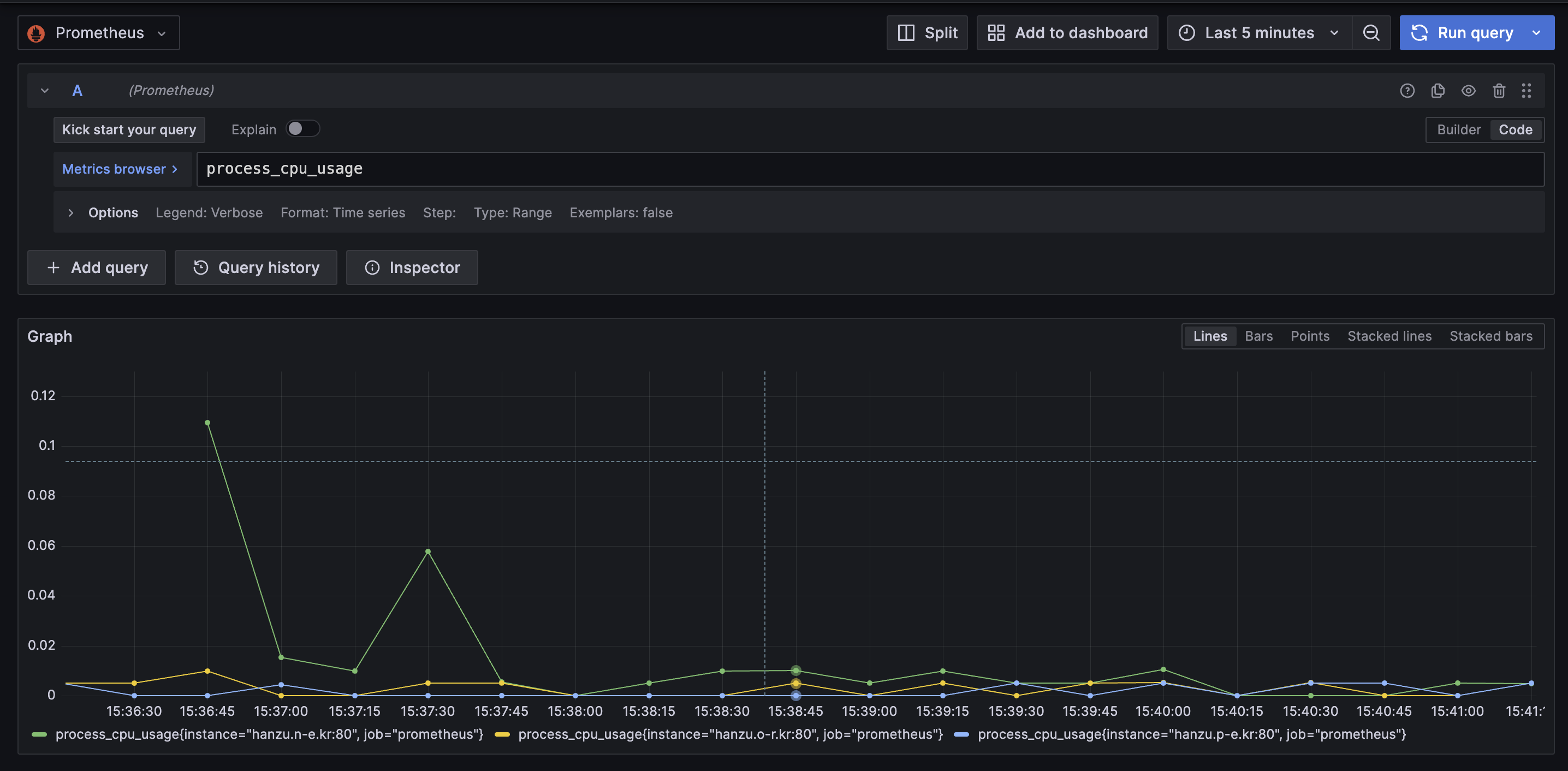Viewport: 1568px width, 771px height.
Task: Click the Format: Time series option text
Action: pos(343,212)
